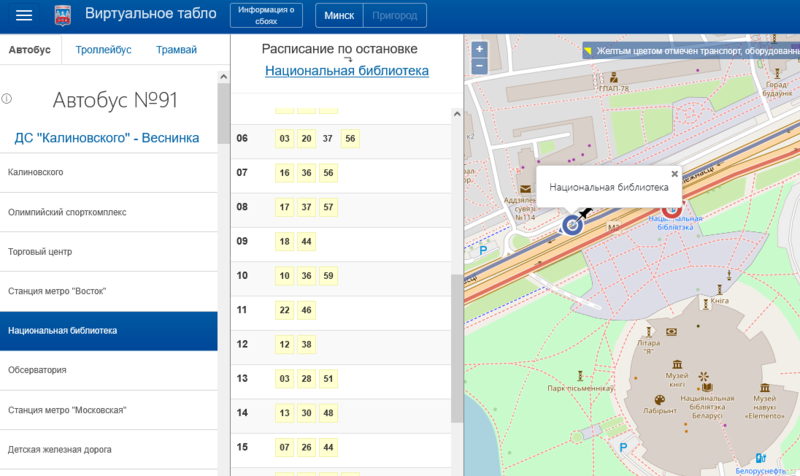The width and height of the screenshot is (800, 476).
Task: Open the Национальная библиотека schedule link
Action: (346, 71)
